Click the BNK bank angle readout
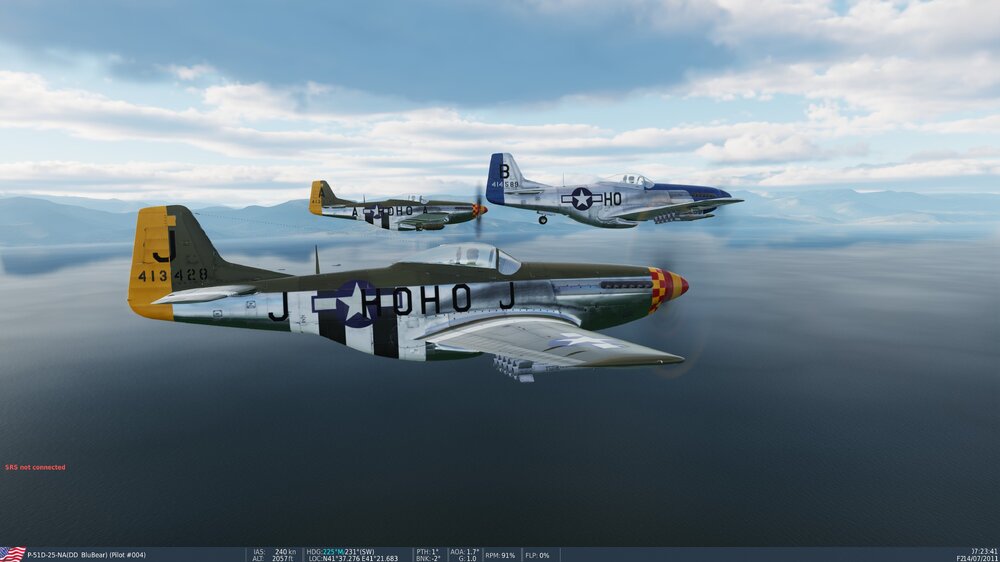Viewport: 1000px width, 562px height. [x=428, y=558]
